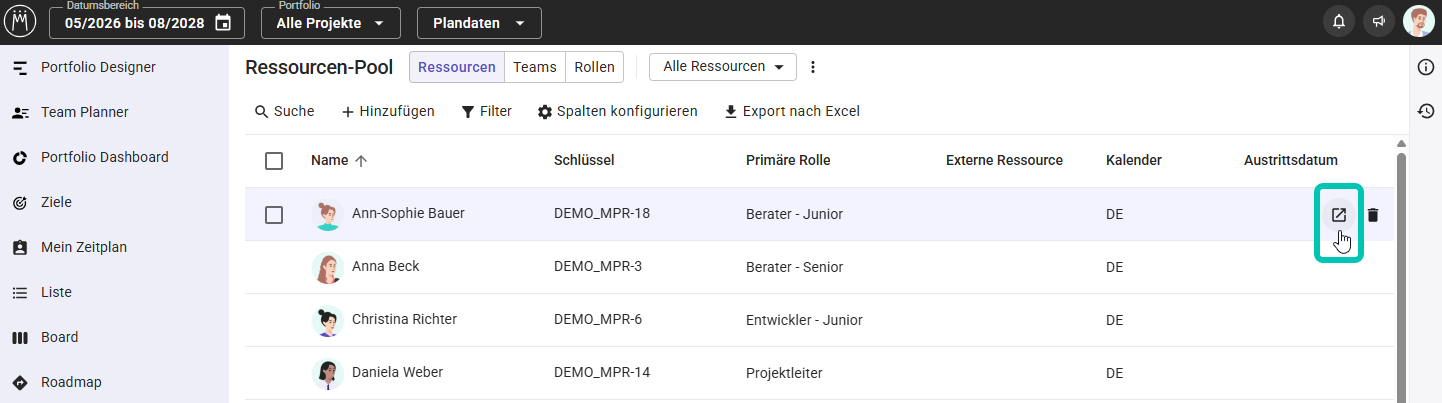This screenshot has height=403, width=1442.
Task: Switch to the Rollen tab
Action: (595, 67)
